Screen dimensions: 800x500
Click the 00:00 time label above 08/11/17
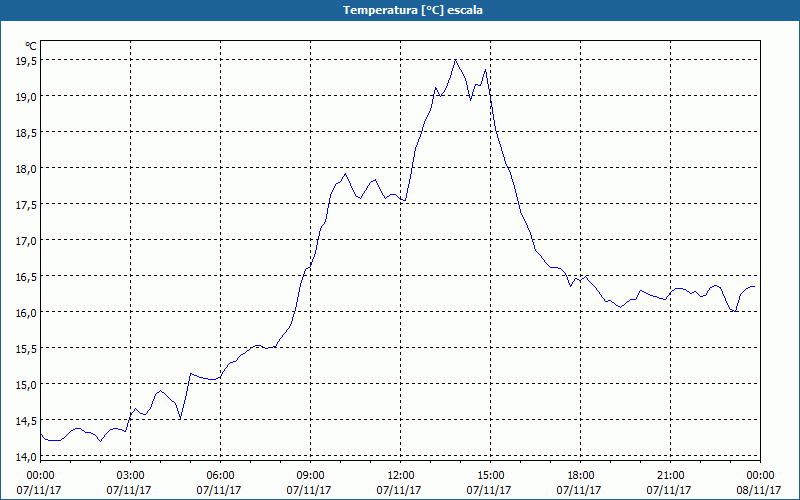point(760,476)
